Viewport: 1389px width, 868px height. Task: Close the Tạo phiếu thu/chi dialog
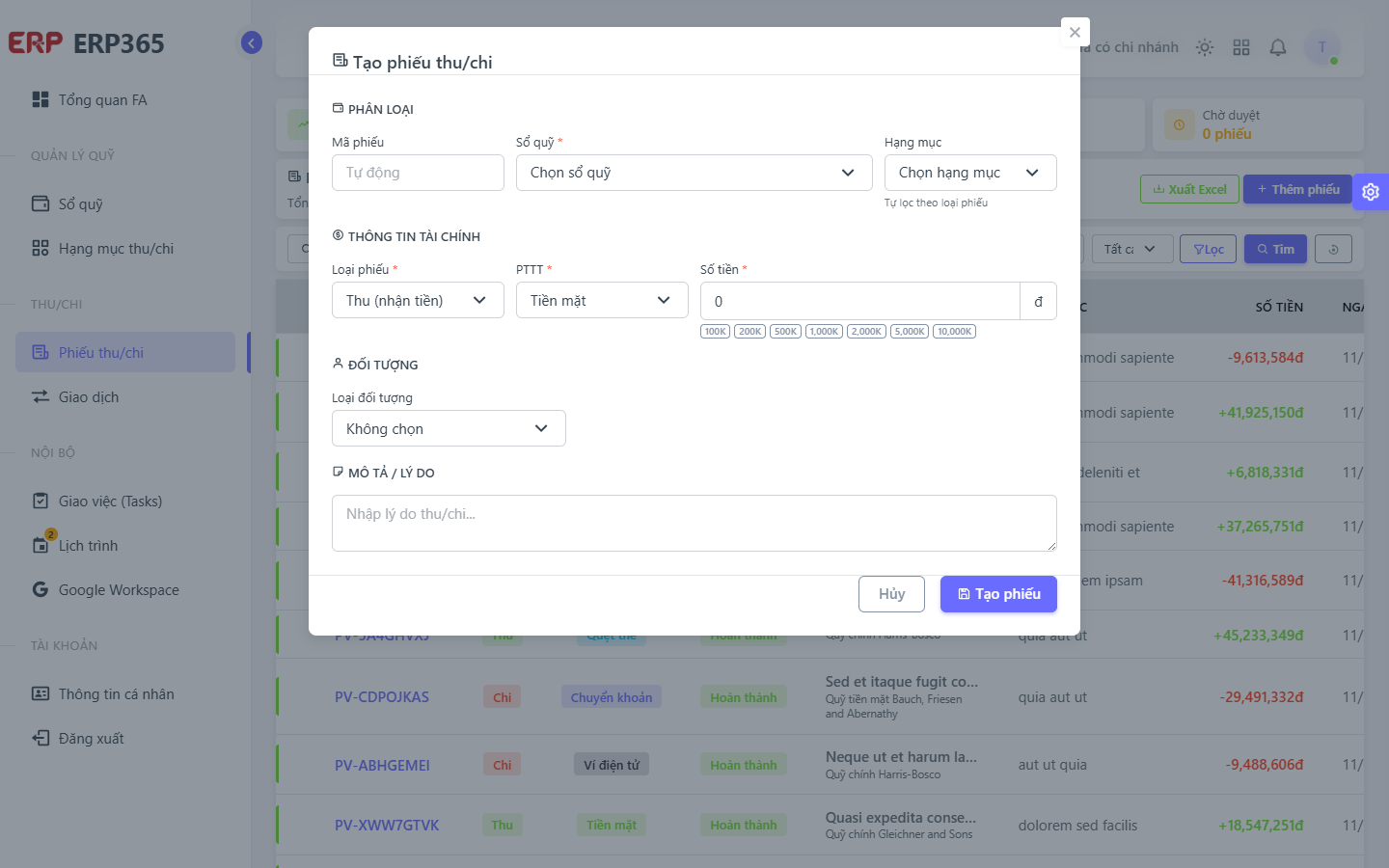coord(1075,32)
